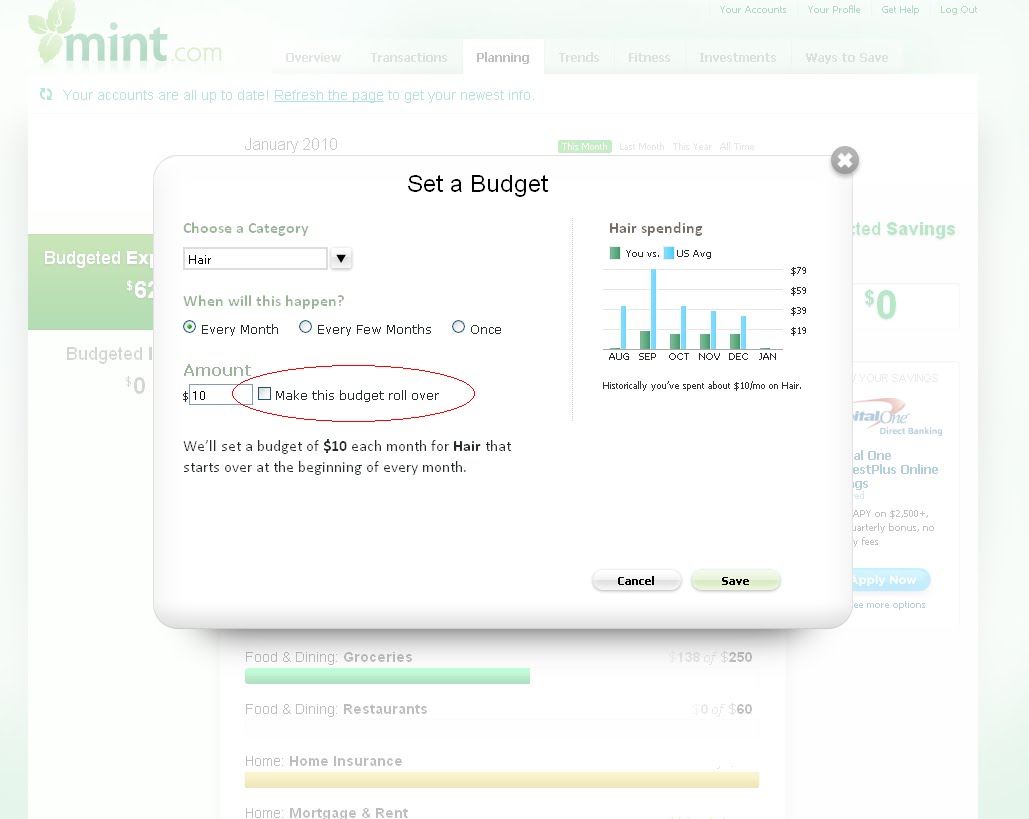The image size is (1029, 819).
Task: Click the Log Out link
Action: 959,10
